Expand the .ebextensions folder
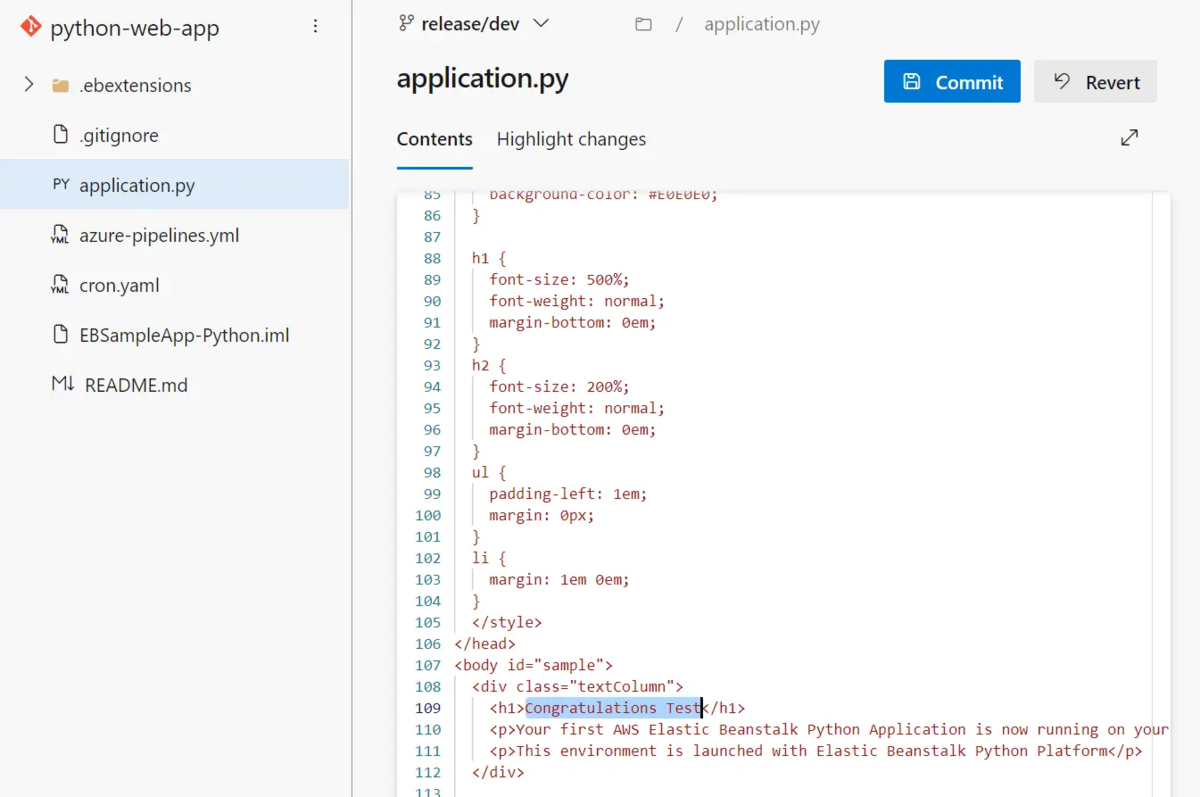 click(29, 85)
